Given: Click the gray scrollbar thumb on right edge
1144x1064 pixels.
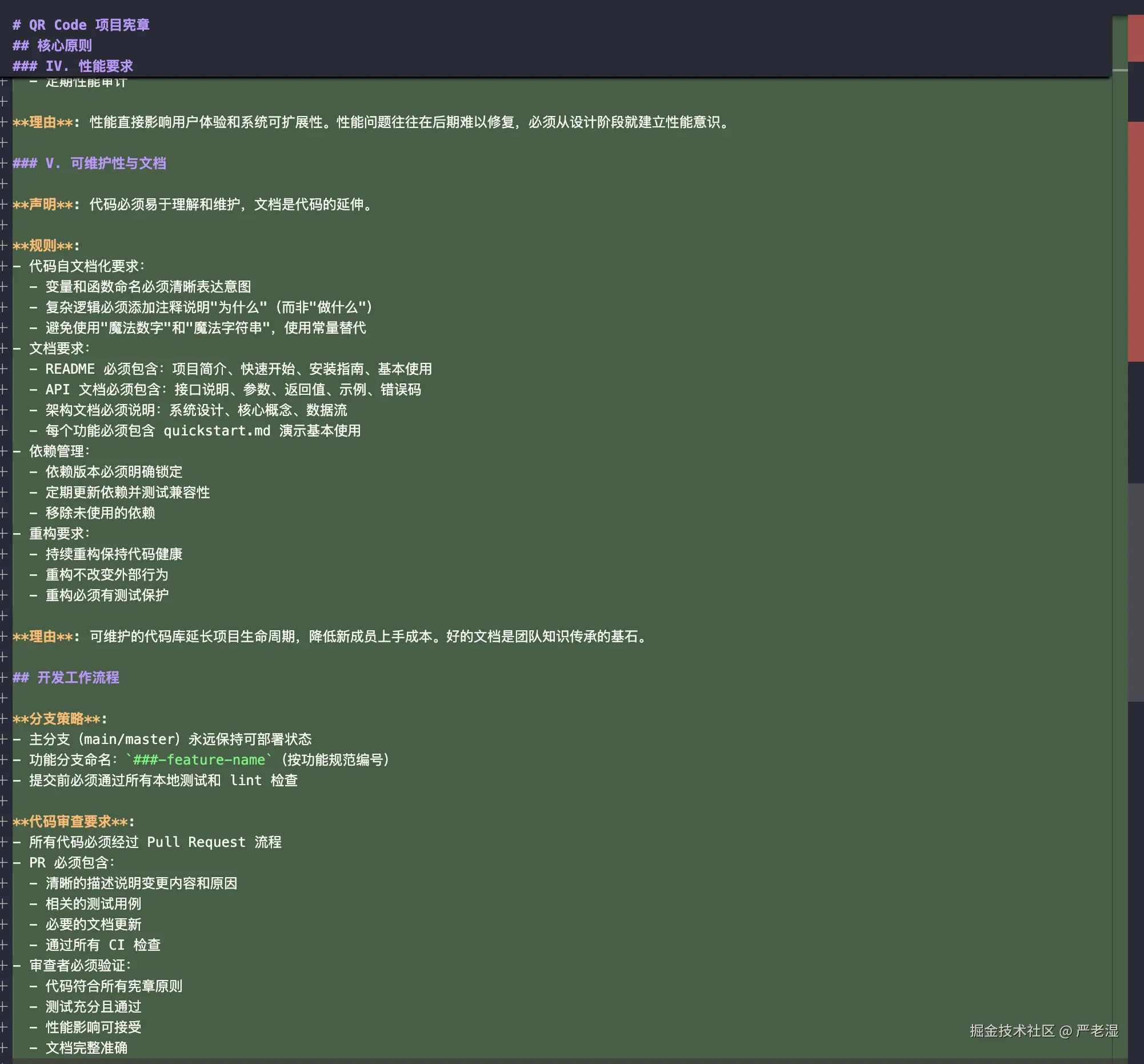Looking at the screenshot, I should pyautogui.click(x=1135, y=593).
